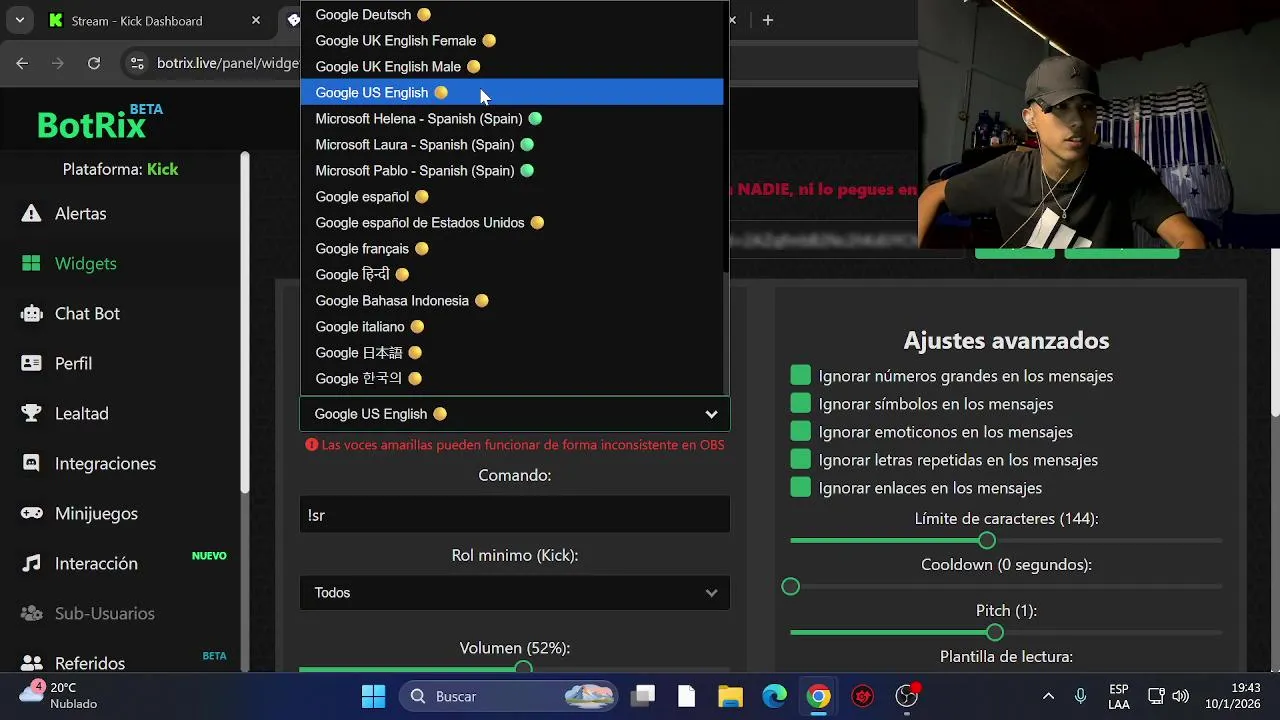Select Microsoft Laura Spanish voice
The height and width of the screenshot is (720, 1280).
coord(511,145)
